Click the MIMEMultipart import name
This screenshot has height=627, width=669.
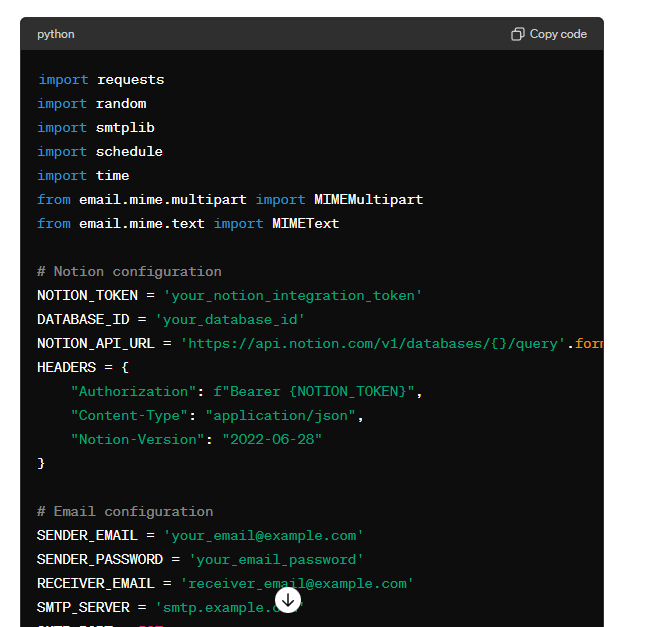(x=369, y=199)
